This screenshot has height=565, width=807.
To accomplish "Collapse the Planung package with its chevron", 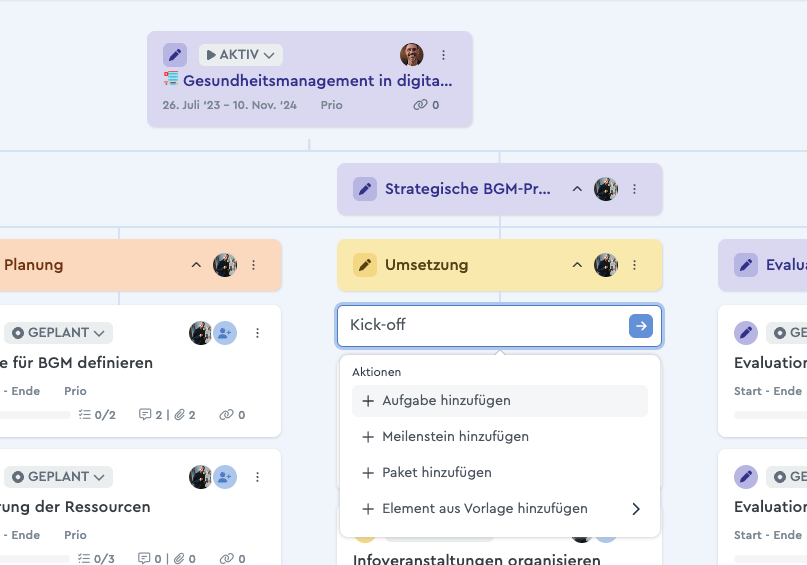I will tap(196, 265).
